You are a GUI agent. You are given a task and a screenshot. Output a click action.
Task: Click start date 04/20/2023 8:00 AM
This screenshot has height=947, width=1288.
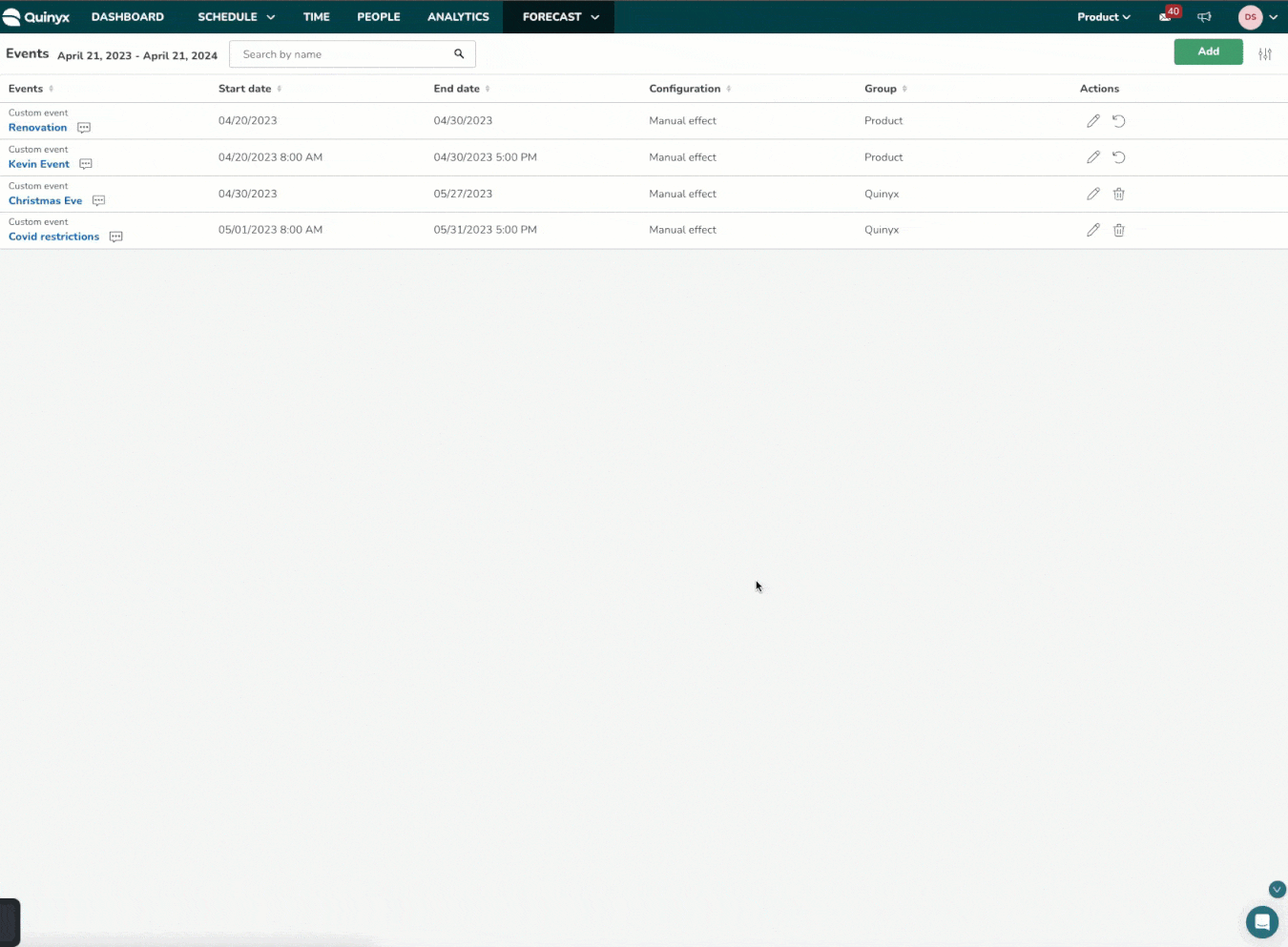point(270,157)
